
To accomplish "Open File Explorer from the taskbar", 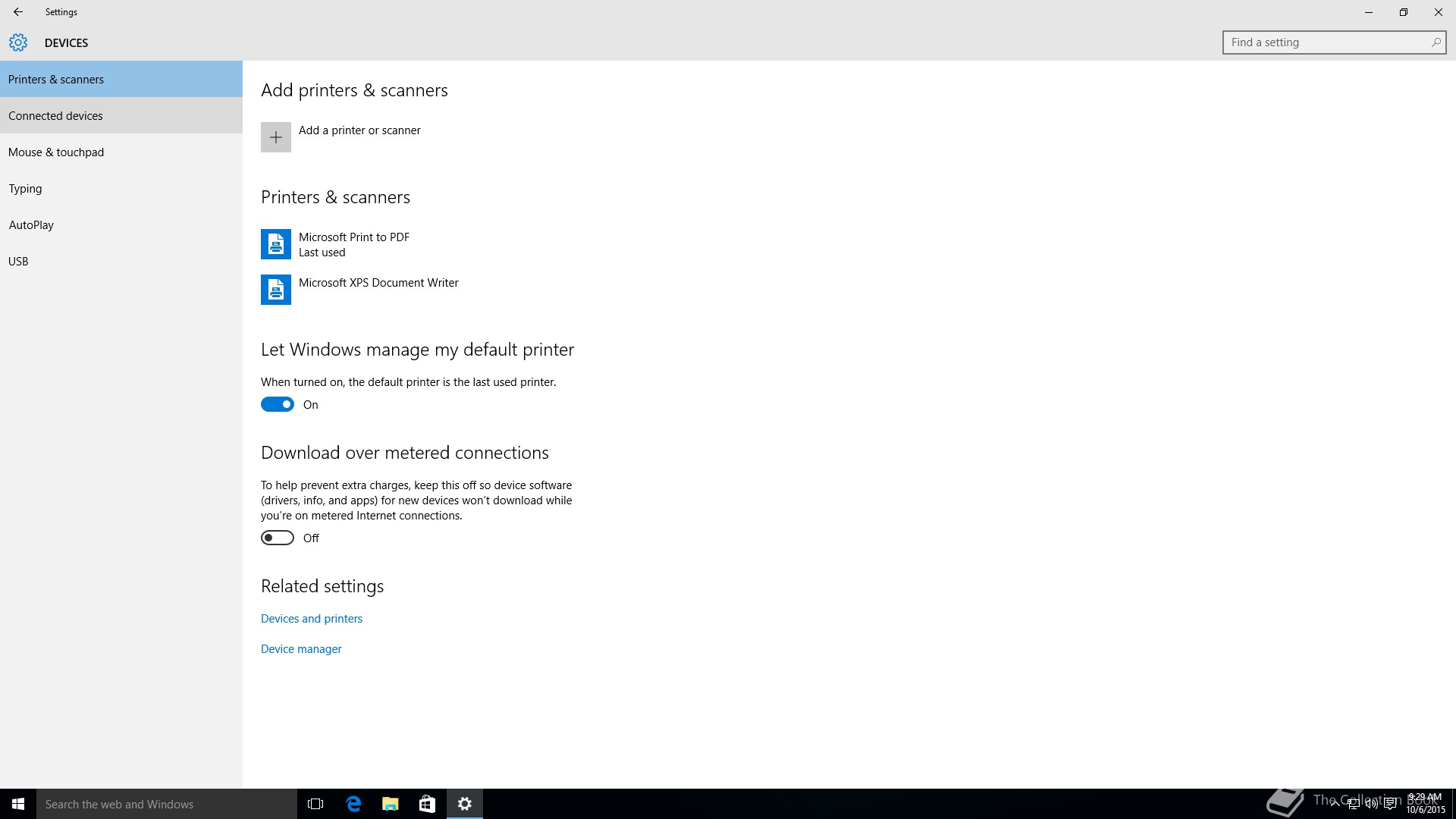I will click(391, 804).
